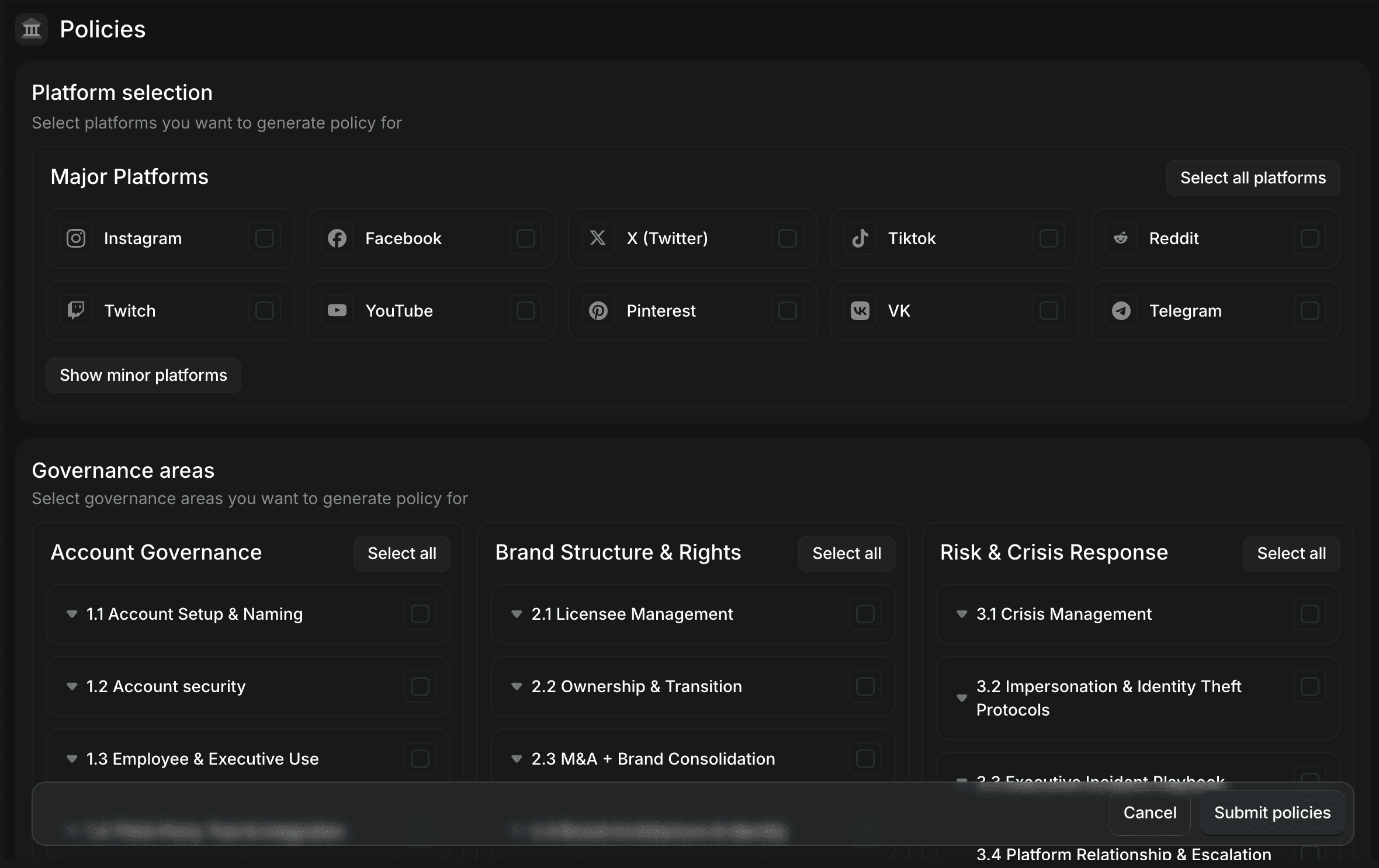The height and width of the screenshot is (868, 1379).
Task: Expand 1.1 Account Setup & Naming arrow
Action: [72, 614]
